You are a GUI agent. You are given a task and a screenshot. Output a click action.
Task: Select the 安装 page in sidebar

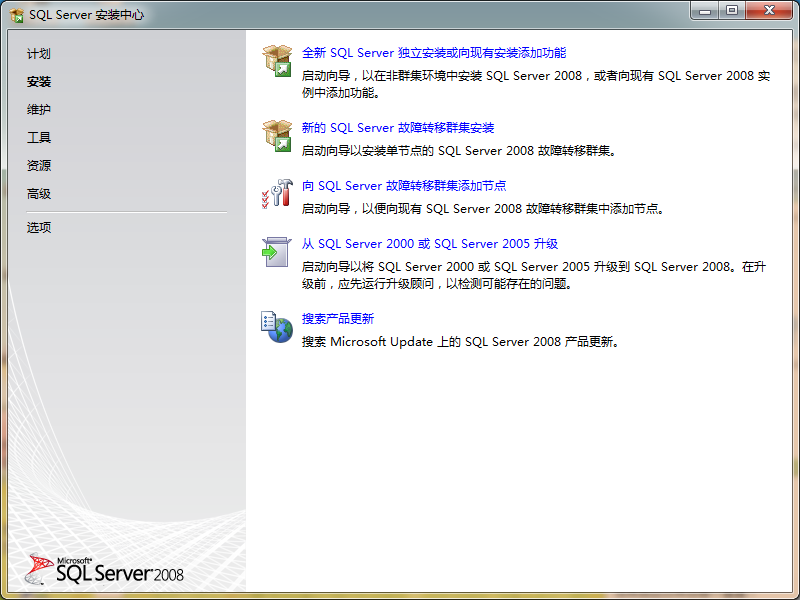click(39, 82)
